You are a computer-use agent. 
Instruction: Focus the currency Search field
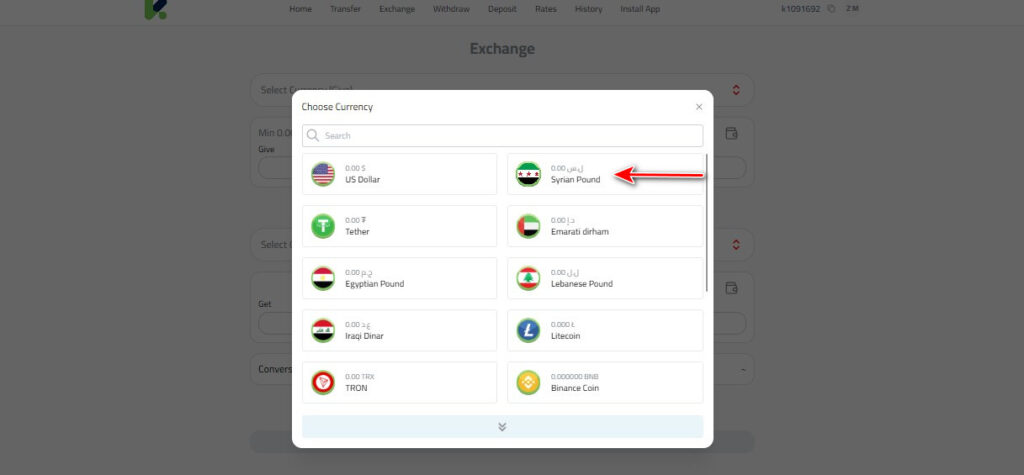502,136
